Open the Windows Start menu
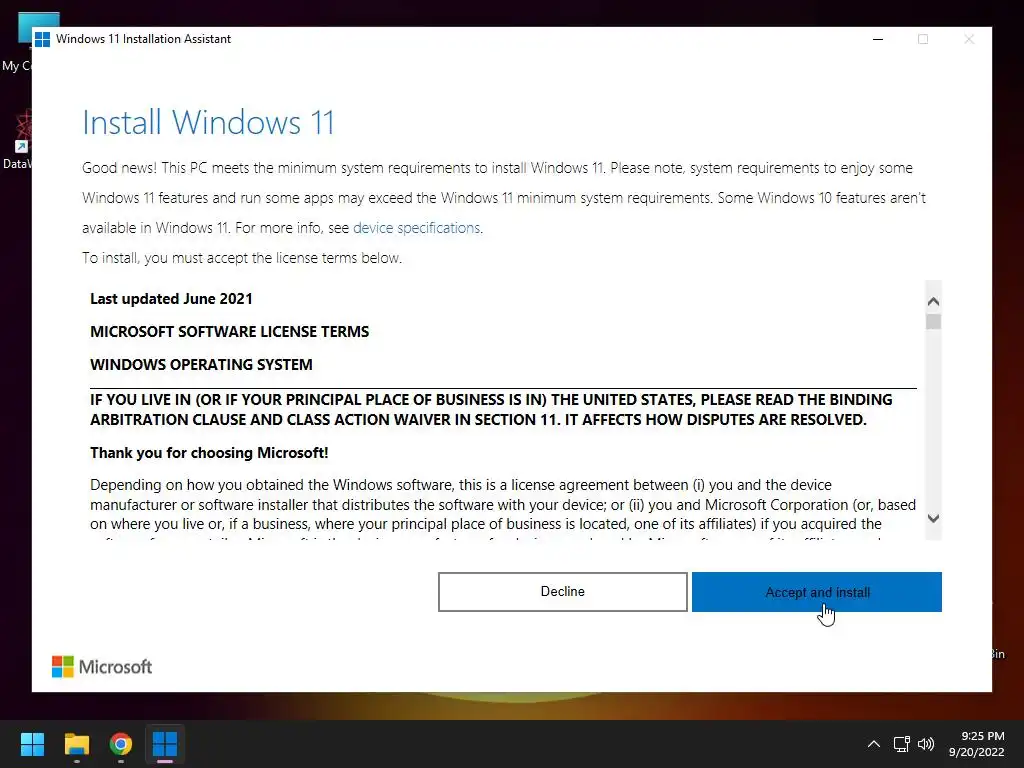Screen dimensions: 1024x768 pyautogui.click(x=32, y=744)
